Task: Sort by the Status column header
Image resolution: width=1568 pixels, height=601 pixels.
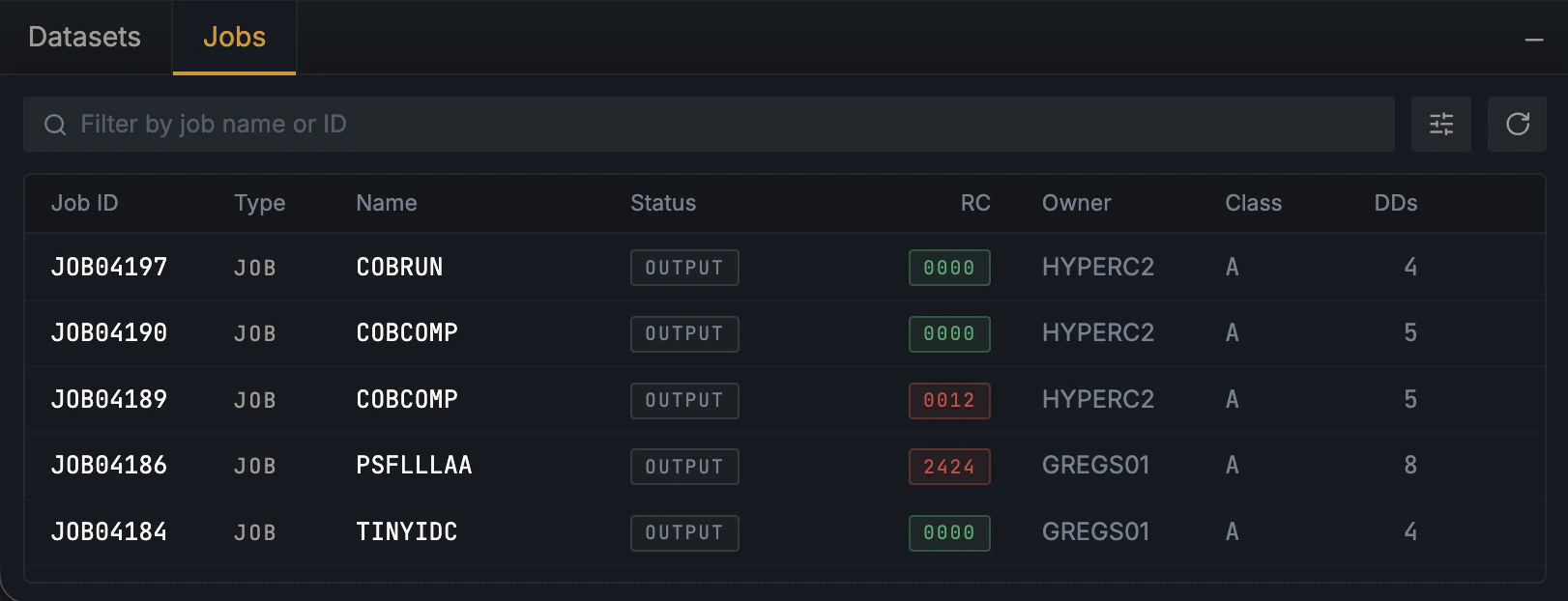Action: click(x=663, y=203)
